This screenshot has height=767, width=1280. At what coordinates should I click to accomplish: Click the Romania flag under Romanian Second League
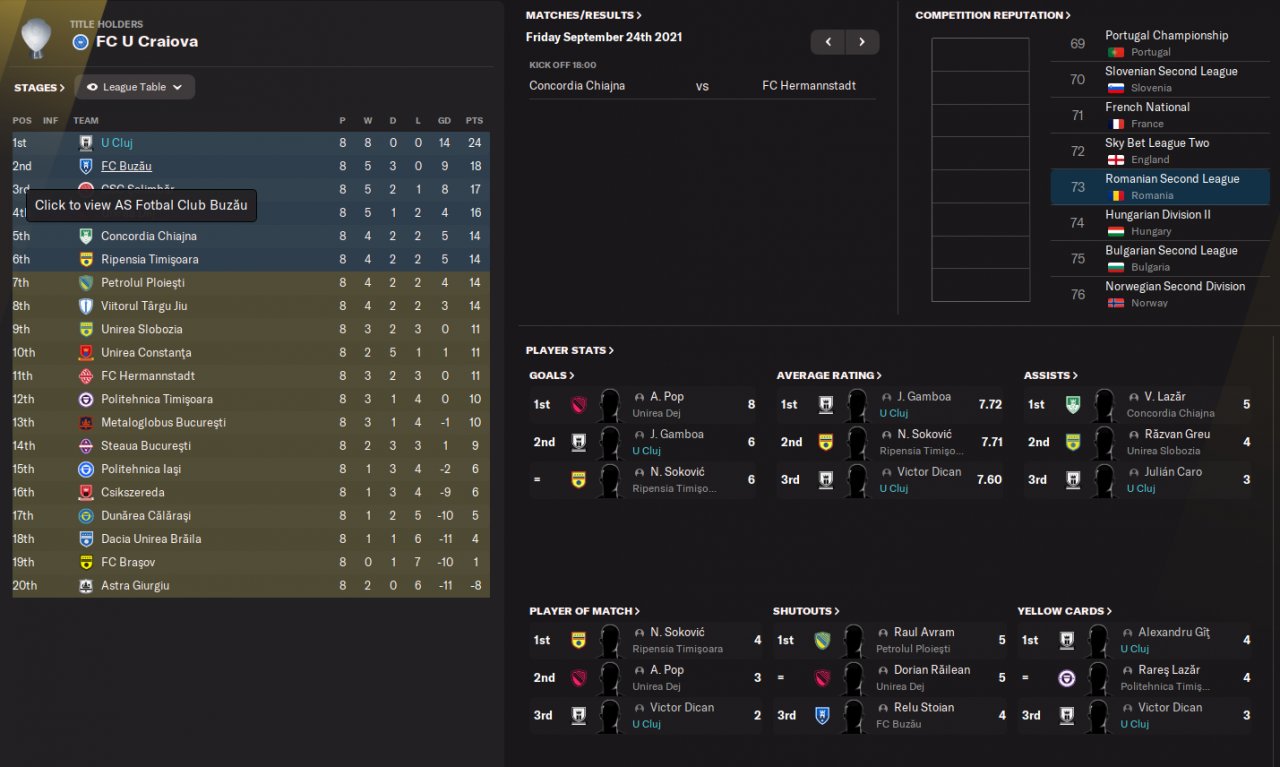(1115, 196)
